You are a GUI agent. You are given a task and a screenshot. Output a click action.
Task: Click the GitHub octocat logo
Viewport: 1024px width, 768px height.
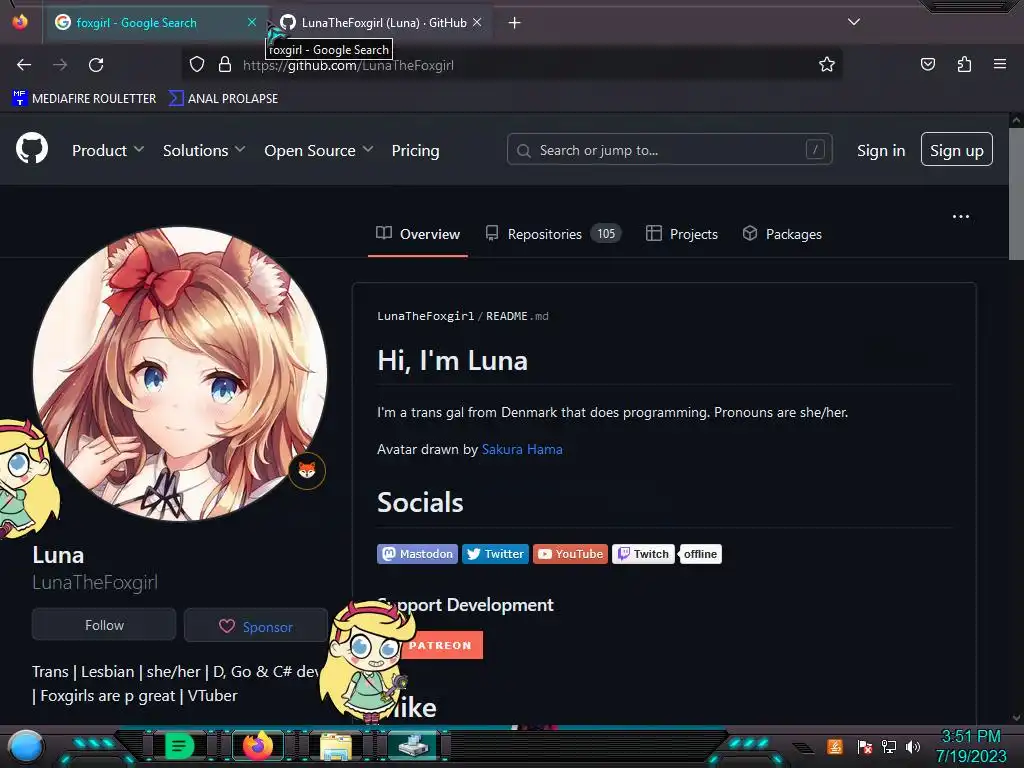click(31, 149)
